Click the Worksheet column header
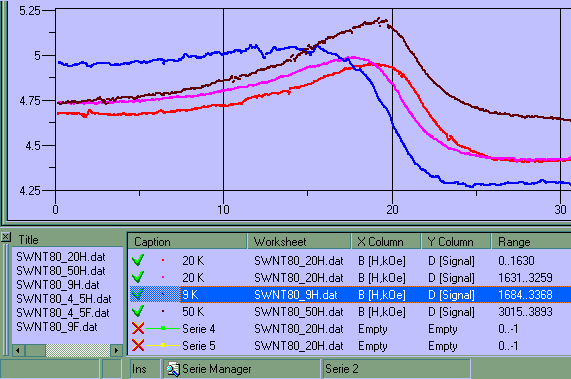571x379 pixels. tap(299, 242)
